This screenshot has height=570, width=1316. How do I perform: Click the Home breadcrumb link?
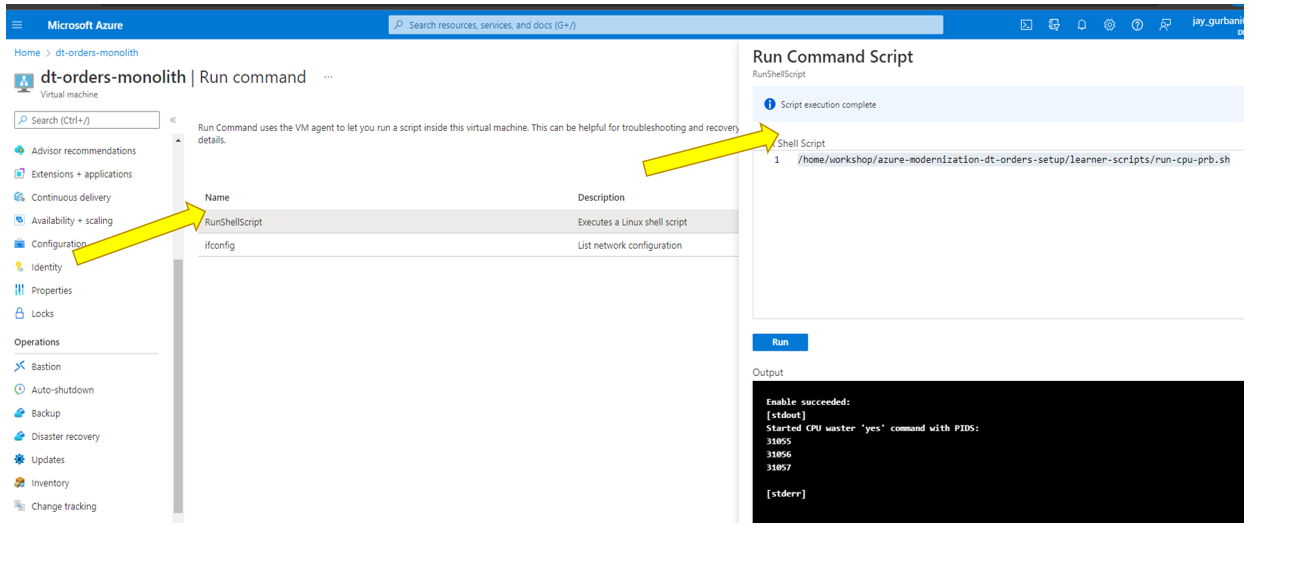point(27,53)
